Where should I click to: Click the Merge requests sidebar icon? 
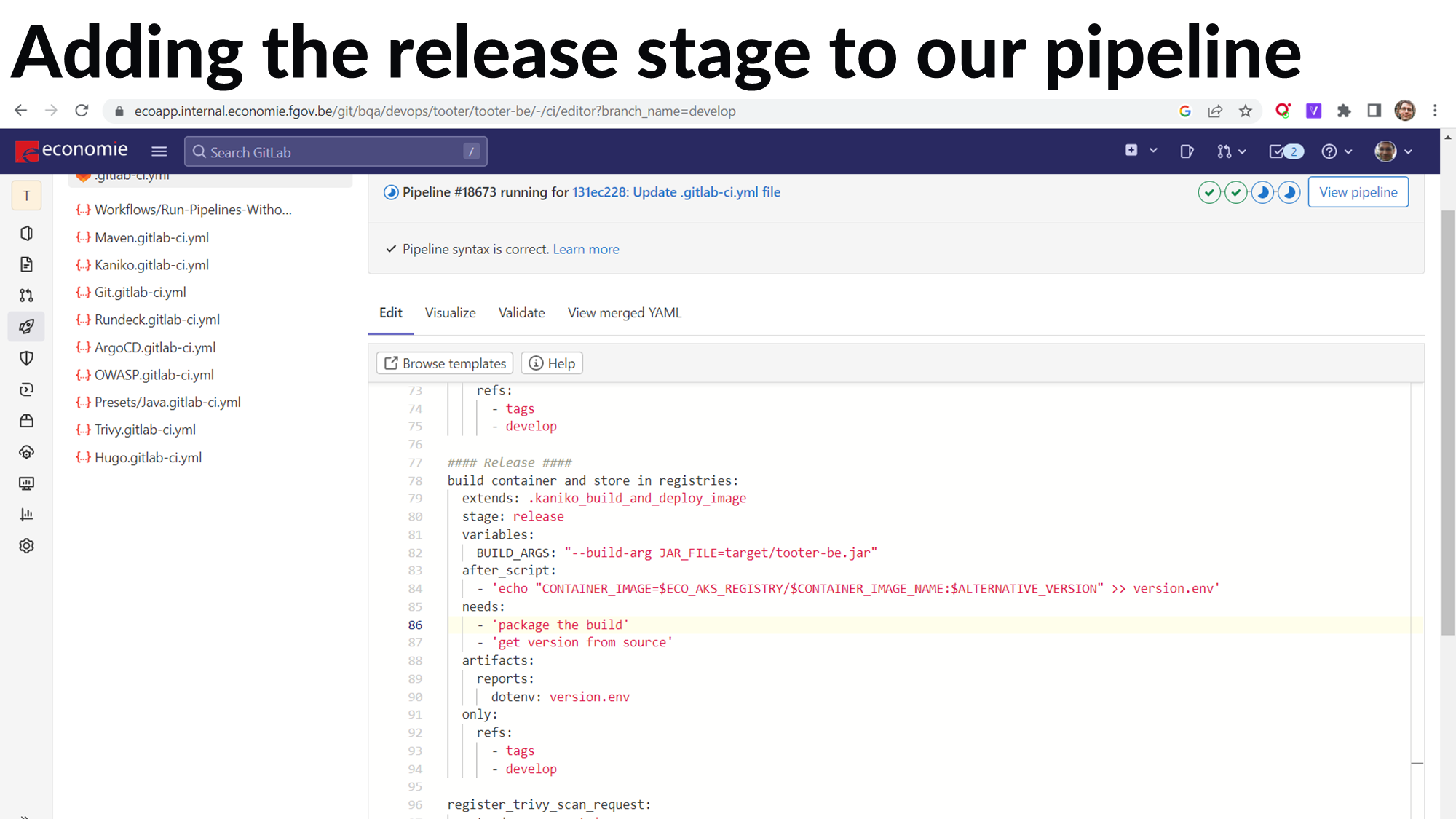pos(27,296)
